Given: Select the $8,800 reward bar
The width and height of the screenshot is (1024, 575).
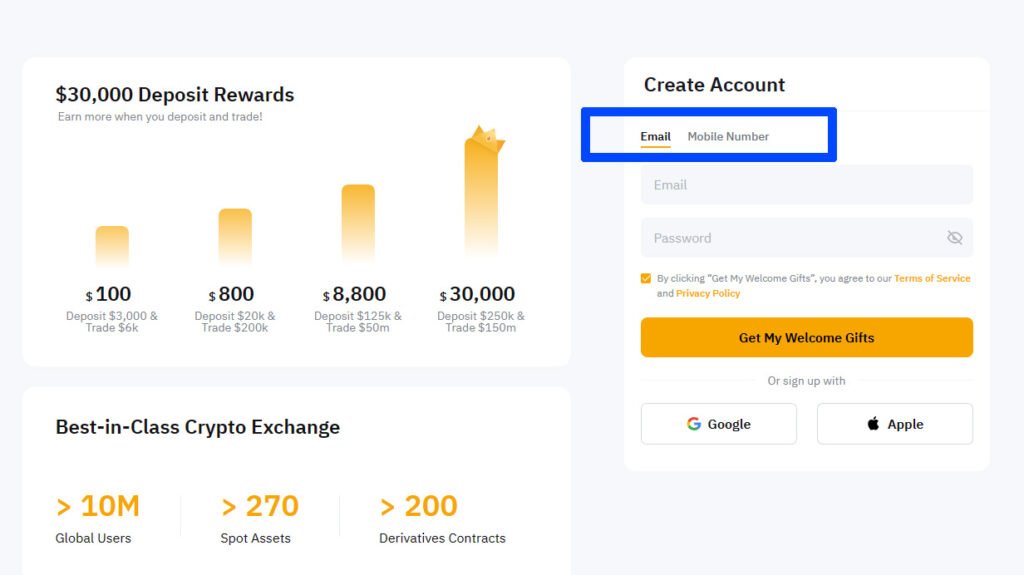Looking at the screenshot, I should pyautogui.click(x=358, y=223).
